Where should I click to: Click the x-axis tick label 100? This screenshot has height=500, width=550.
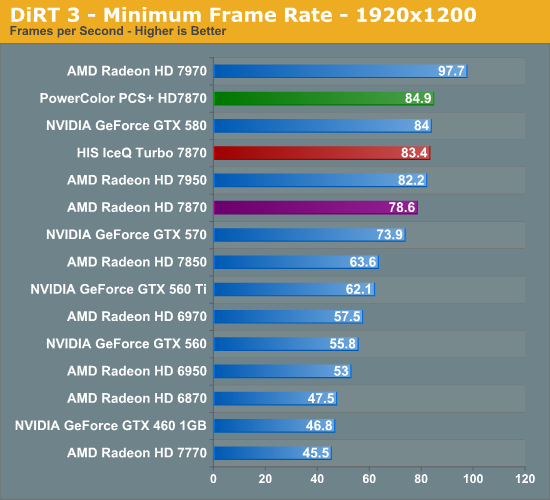(473, 479)
